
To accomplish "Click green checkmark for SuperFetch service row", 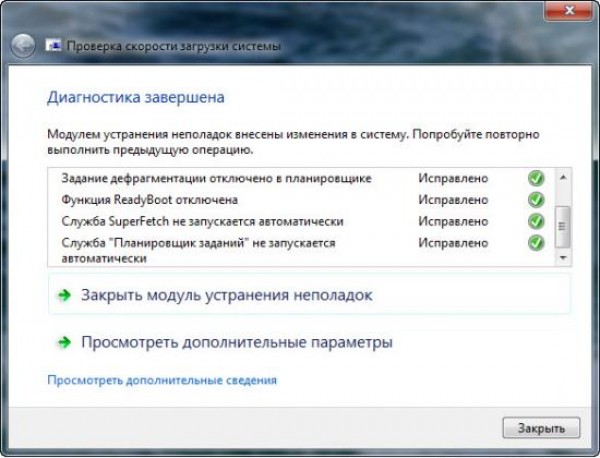I will [x=536, y=221].
